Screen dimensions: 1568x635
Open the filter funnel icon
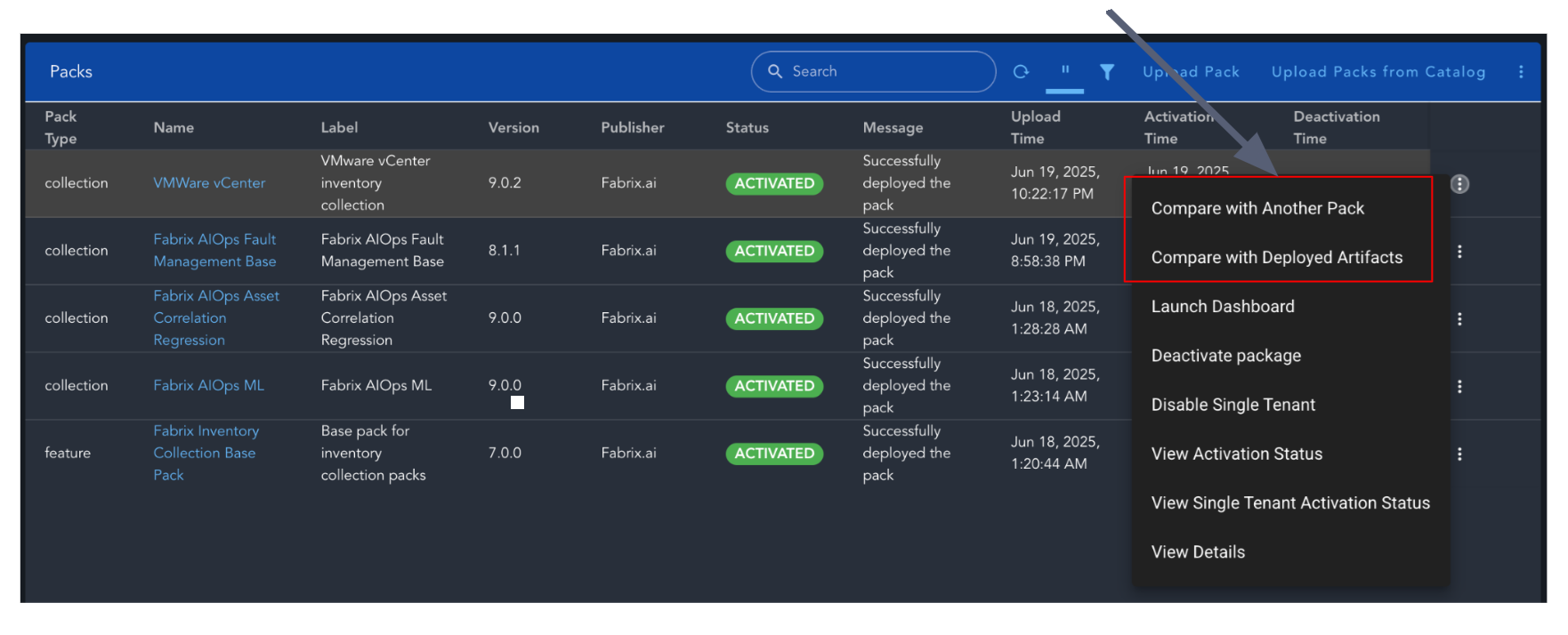tap(1106, 72)
